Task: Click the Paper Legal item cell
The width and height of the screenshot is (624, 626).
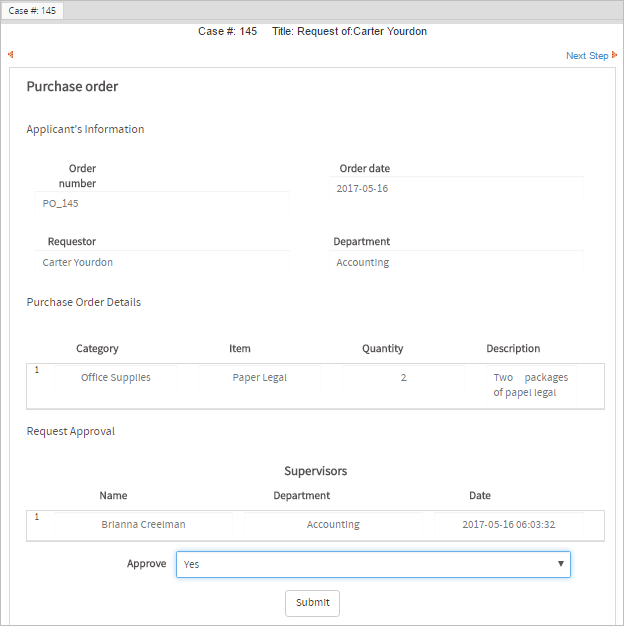Action: [259, 378]
